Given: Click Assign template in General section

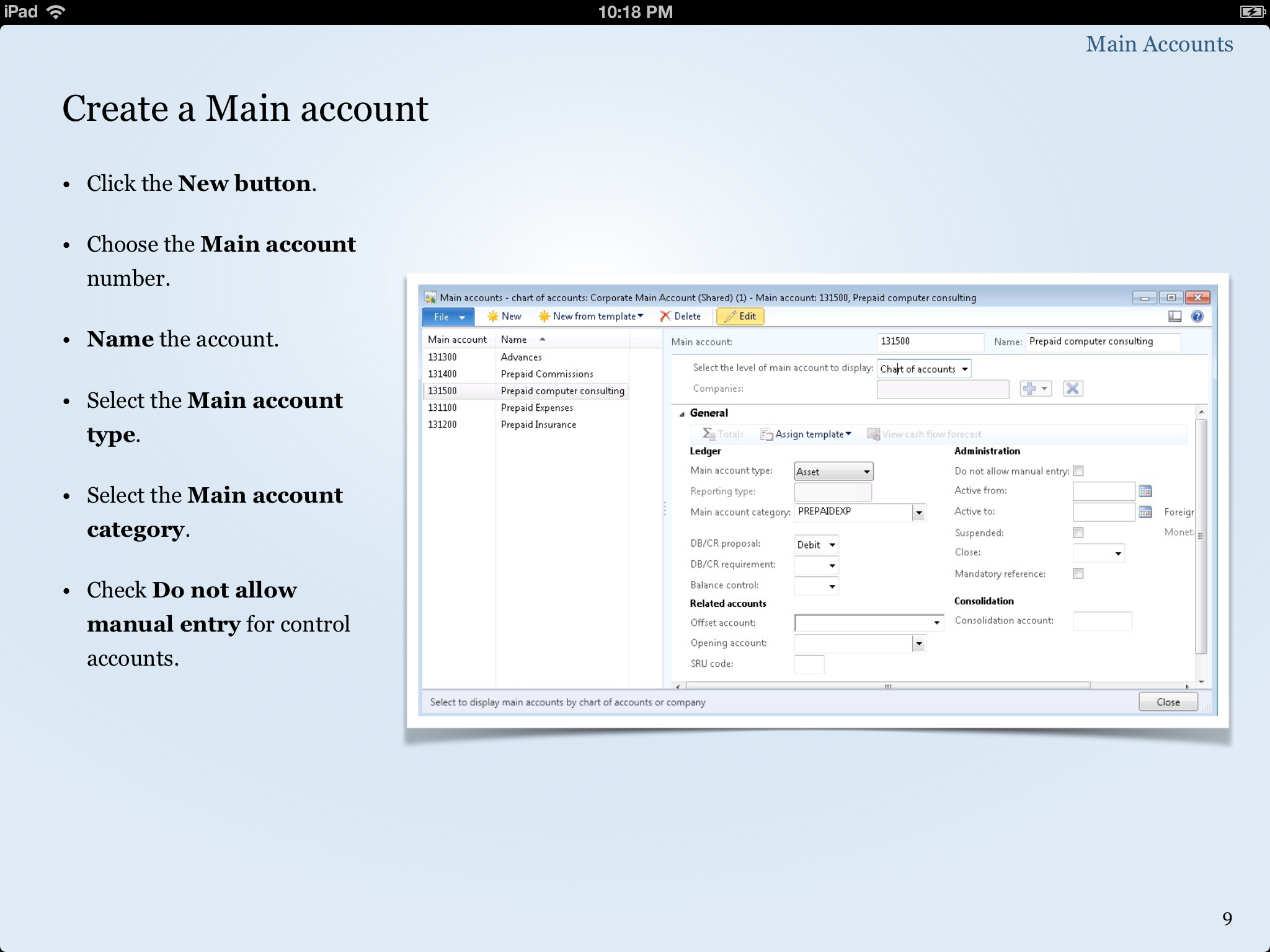Looking at the screenshot, I should tap(809, 434).
